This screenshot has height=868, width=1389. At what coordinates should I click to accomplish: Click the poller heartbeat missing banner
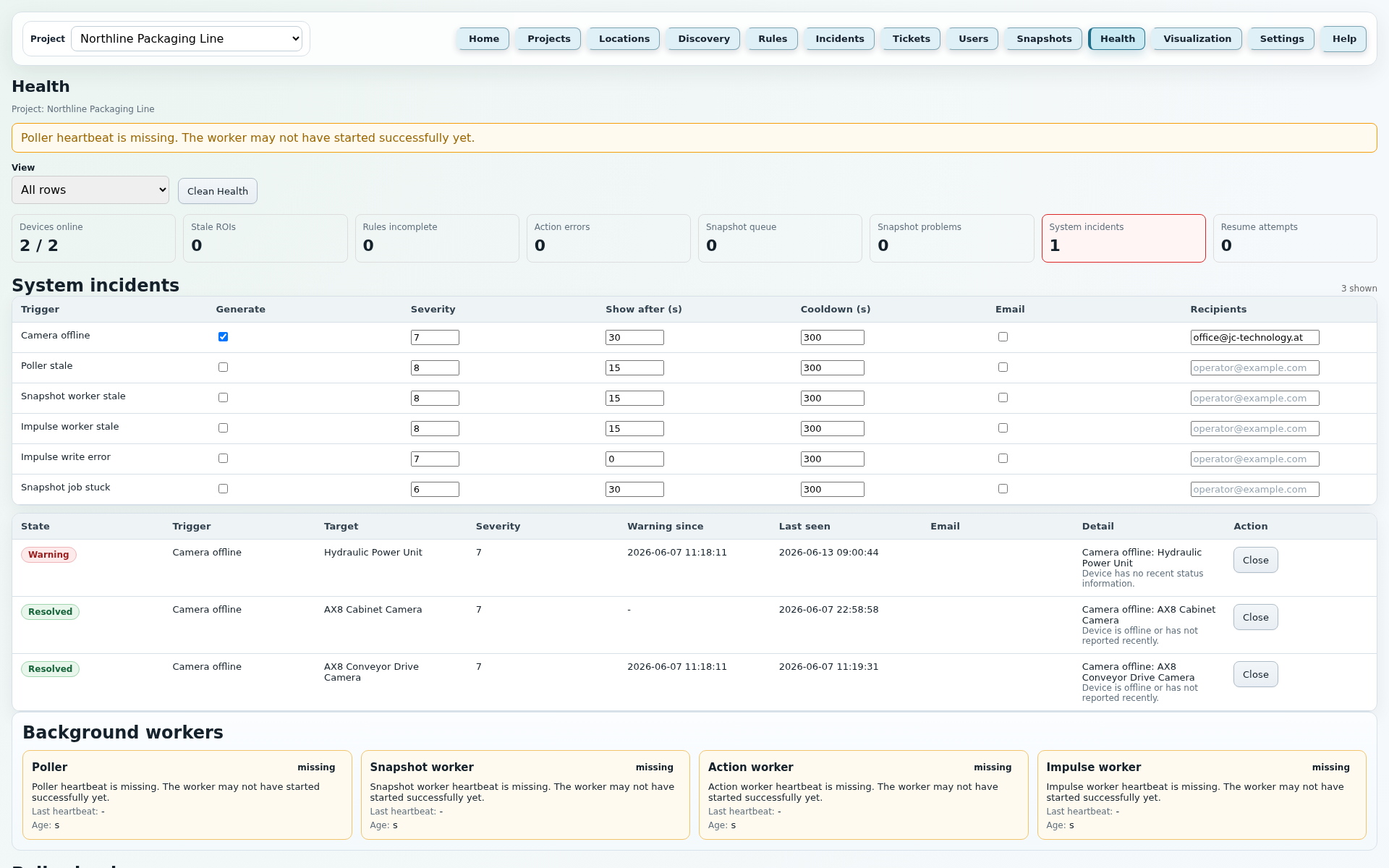click(x=694, y=137)
